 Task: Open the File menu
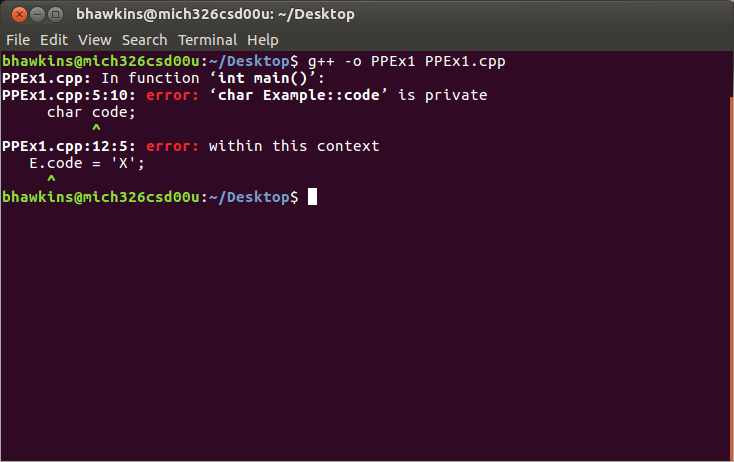18,40
